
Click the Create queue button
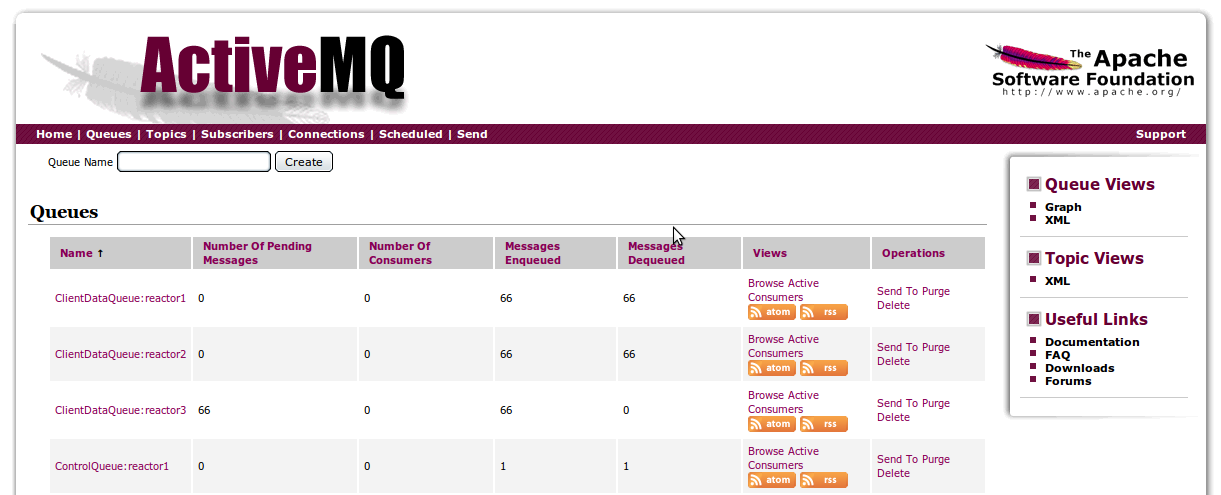tap(304, 162)
